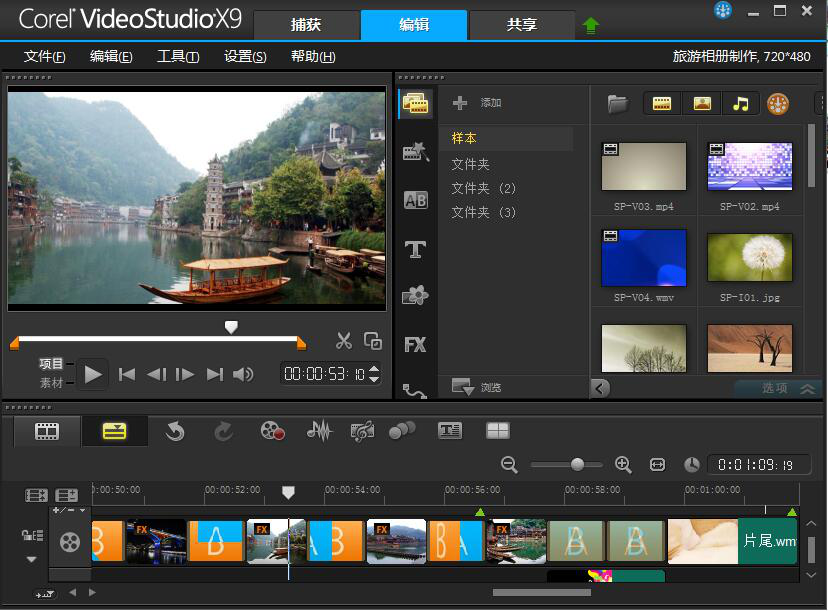The height and width of the screenshot is (611, 828).
Task: Click the Record/Capture option reel icon
Action: (272, 431)
